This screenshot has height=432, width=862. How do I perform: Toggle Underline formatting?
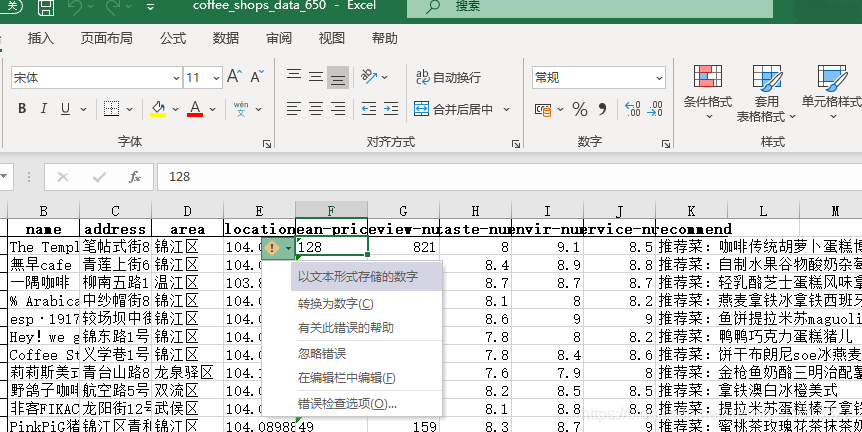[65, 109]
